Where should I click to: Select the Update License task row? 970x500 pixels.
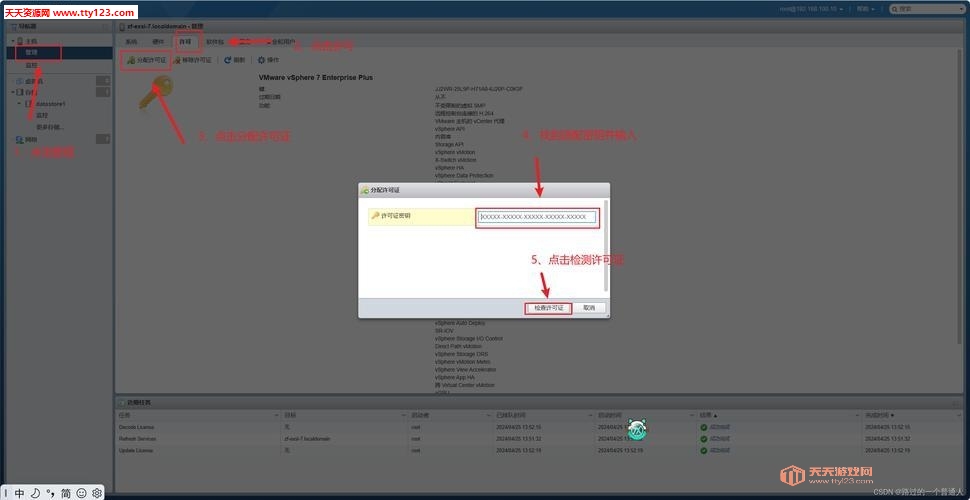(540, 450)
